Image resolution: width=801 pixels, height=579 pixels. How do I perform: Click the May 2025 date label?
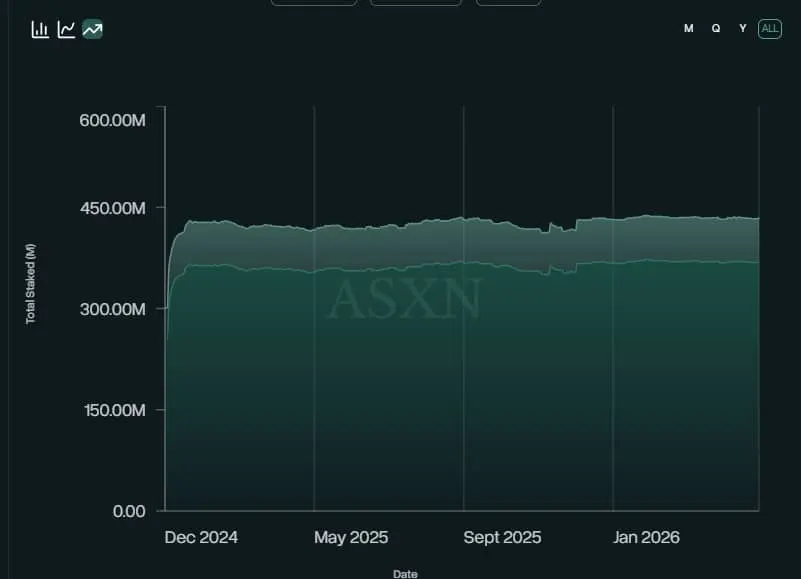coord(351,537)
